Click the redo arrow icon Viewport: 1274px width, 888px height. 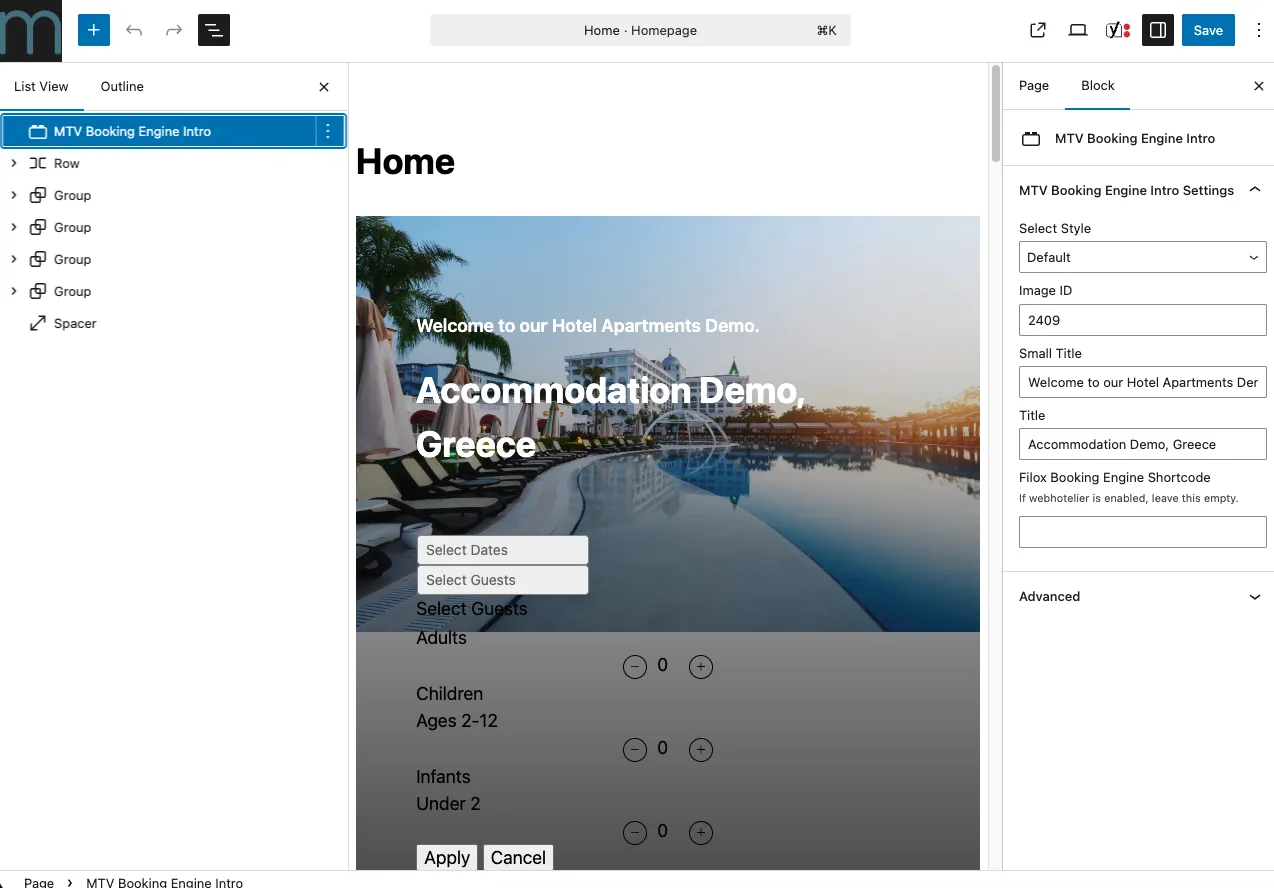[x=174, y=30]
